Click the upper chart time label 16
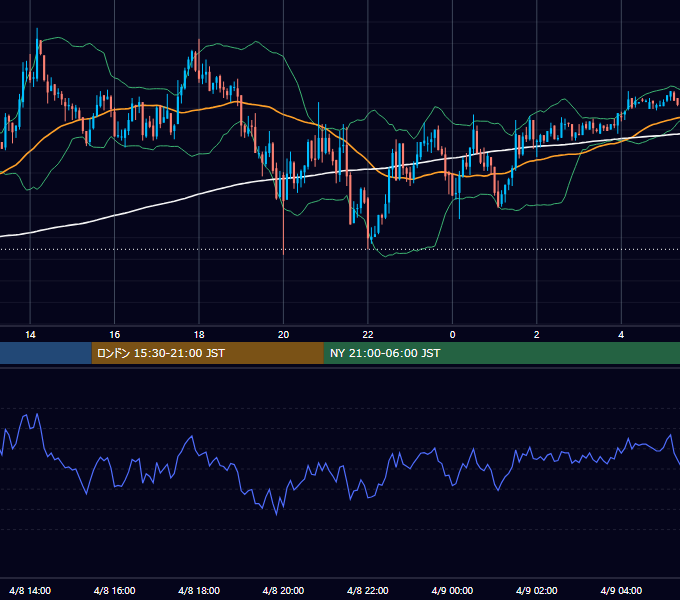680x600 pixels. tap(114, 335)
